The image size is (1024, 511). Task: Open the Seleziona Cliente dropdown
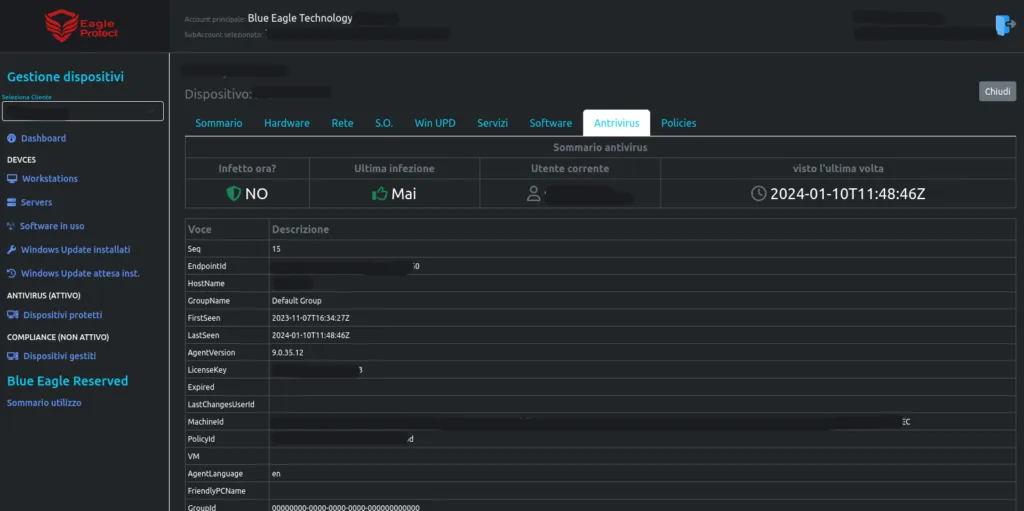coord(83,111)
